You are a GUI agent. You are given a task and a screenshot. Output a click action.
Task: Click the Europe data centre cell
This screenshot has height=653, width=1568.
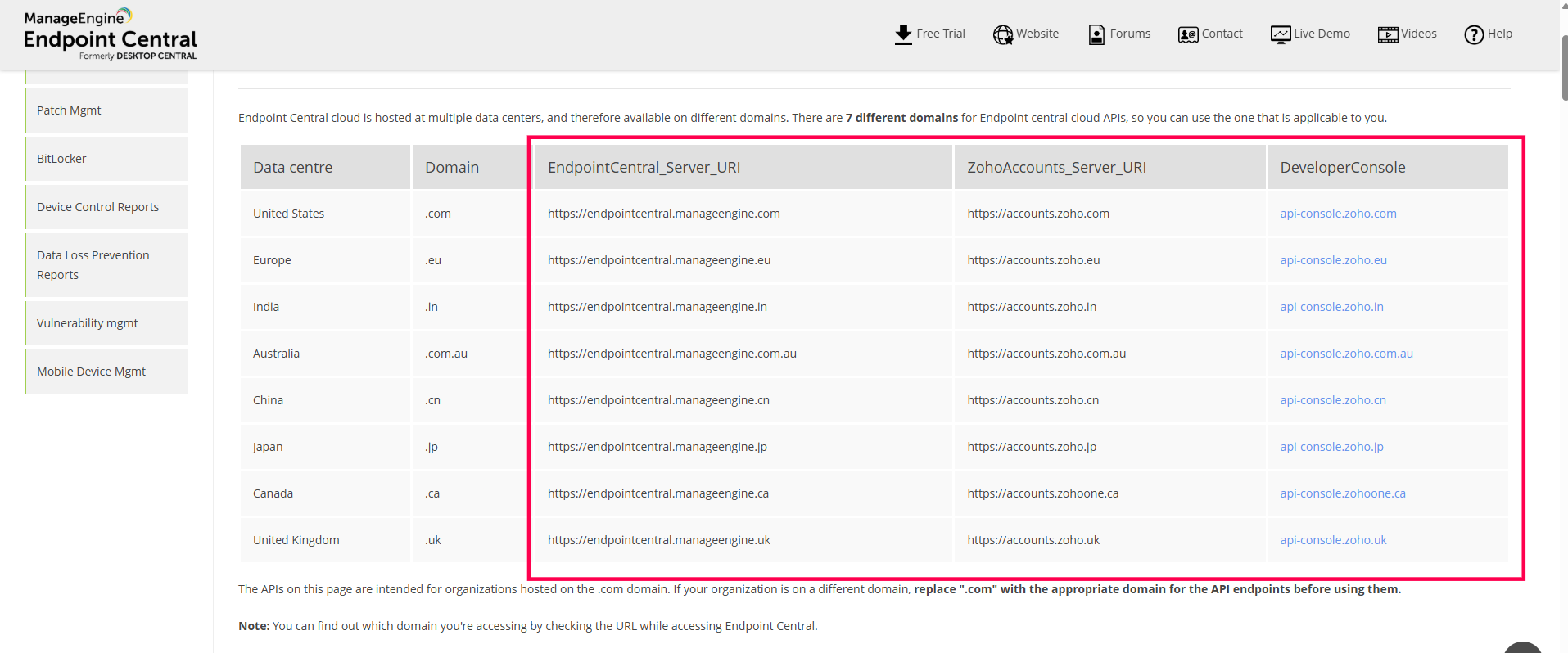pos(325,260)
